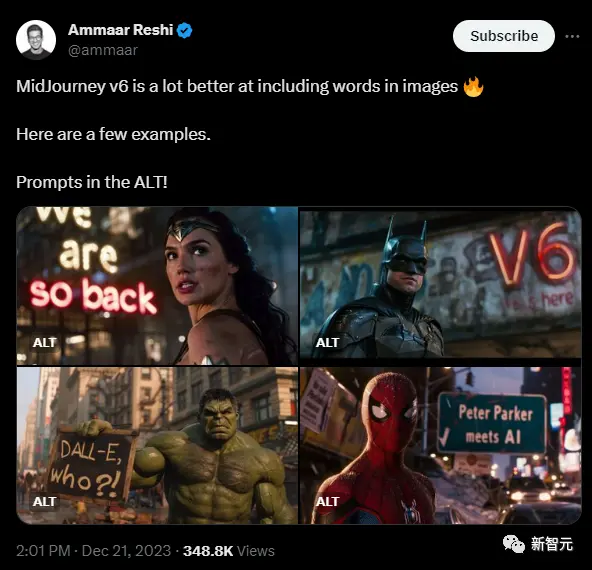The height and width of the screenshot is (570, 592).
Task: Click the 2:01 PM · Dec 21, 2023 timestamp
Action: (94, 551)
